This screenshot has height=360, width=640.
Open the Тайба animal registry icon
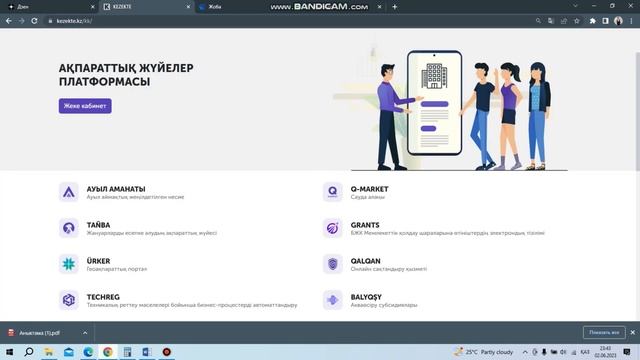(69, 228)
